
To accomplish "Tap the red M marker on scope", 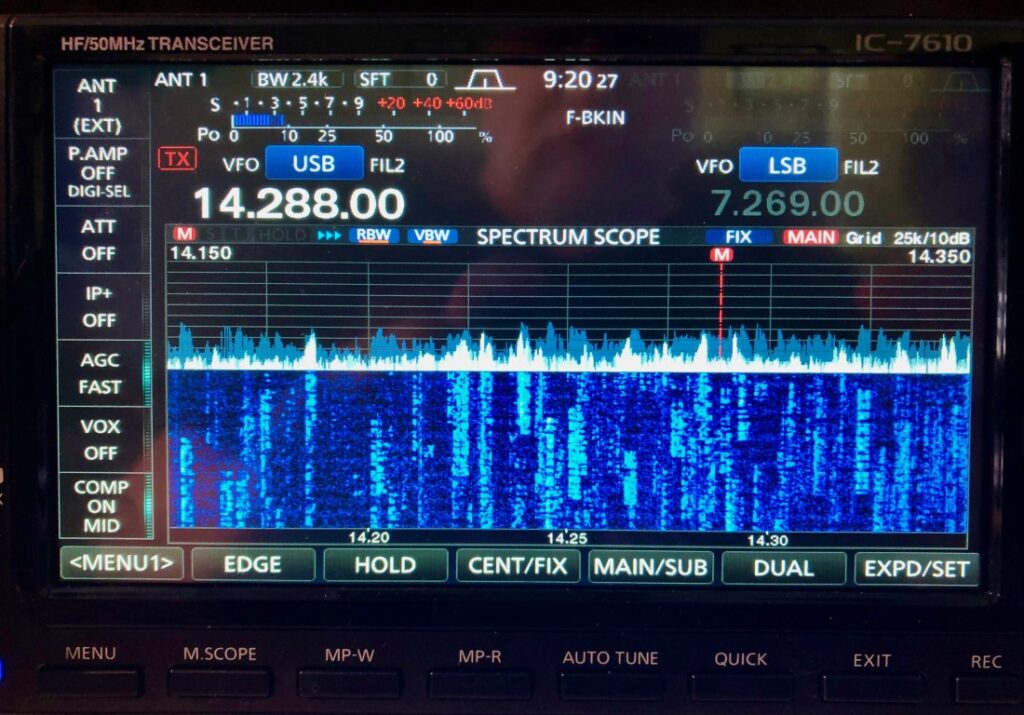I will click(721, 256).
